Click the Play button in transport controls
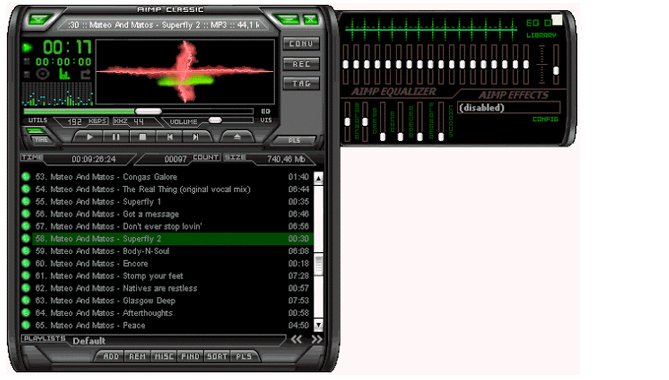 coord(89,137)
